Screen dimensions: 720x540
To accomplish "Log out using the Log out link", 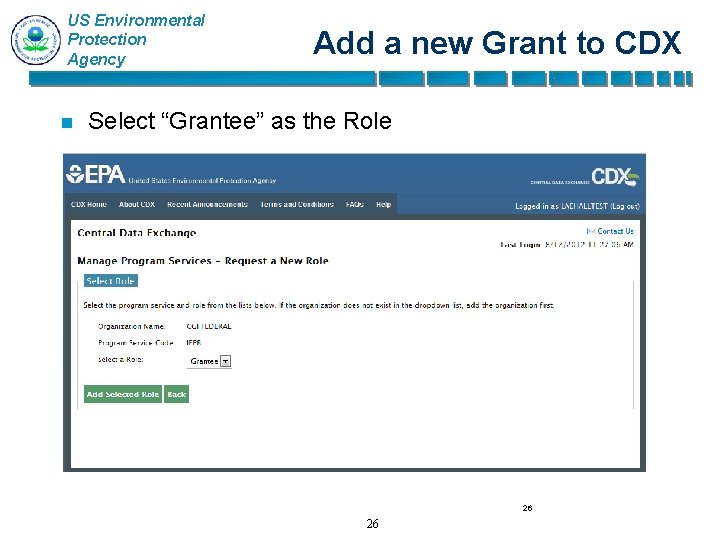I will coord(625,206).
